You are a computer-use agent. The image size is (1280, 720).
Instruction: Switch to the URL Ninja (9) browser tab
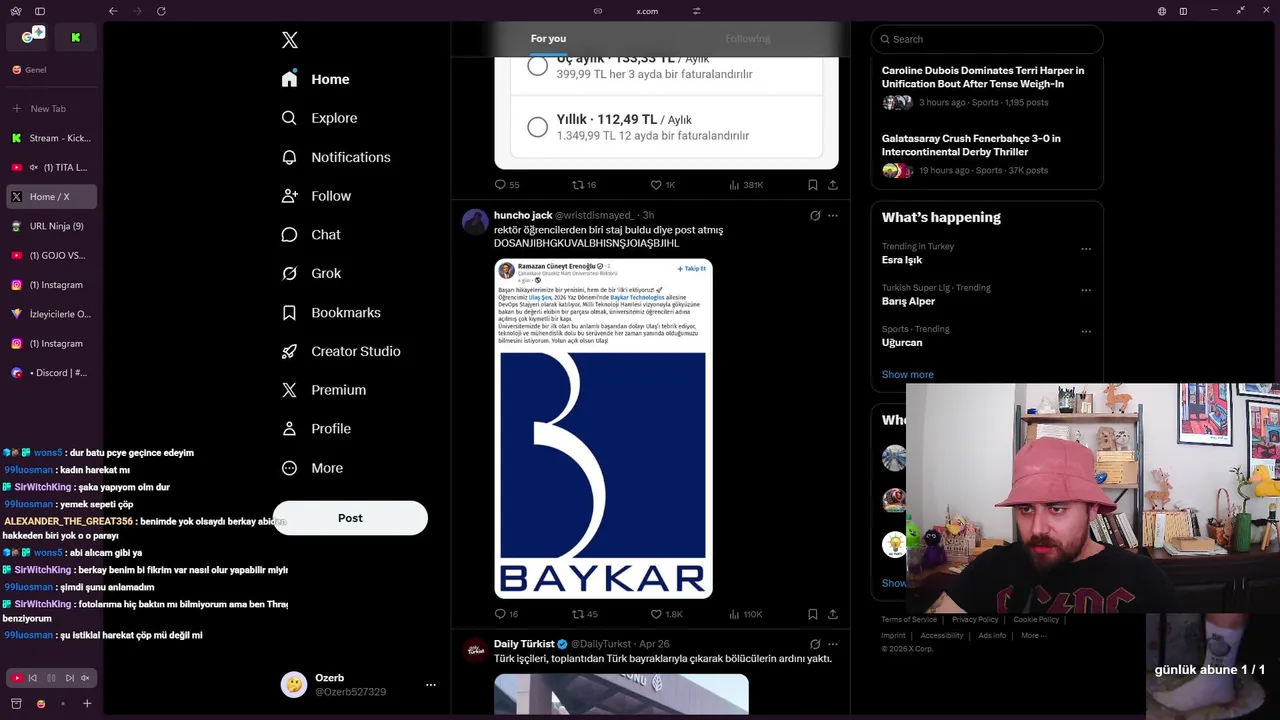point(52,226)
